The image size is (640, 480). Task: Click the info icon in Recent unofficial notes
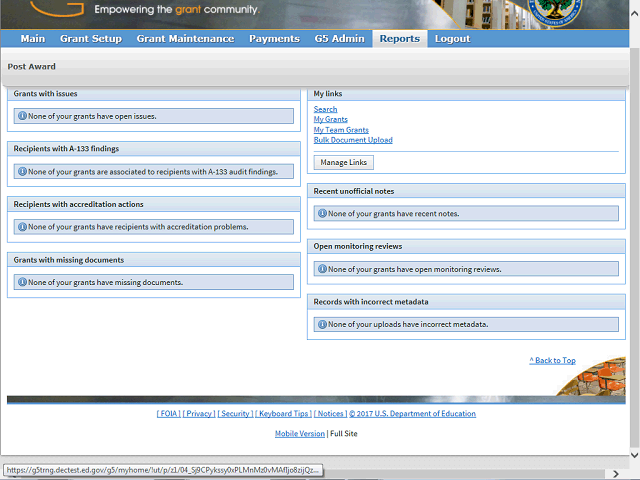(x=322, y=213)
